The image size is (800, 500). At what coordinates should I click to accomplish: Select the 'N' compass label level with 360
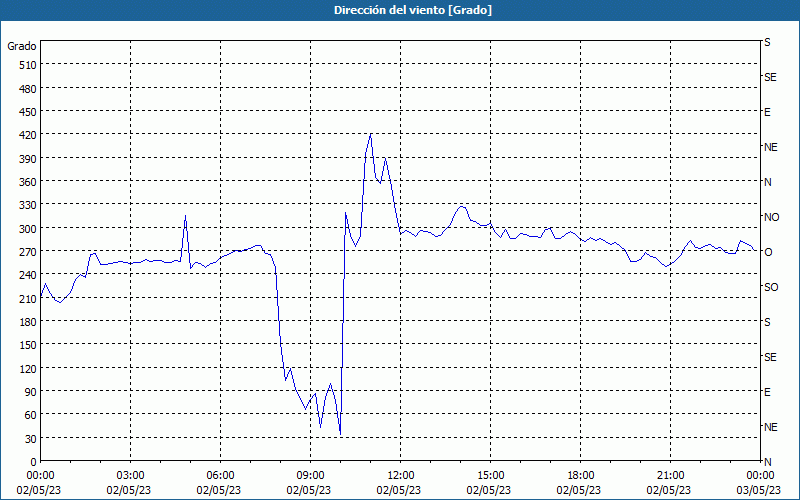767,182
